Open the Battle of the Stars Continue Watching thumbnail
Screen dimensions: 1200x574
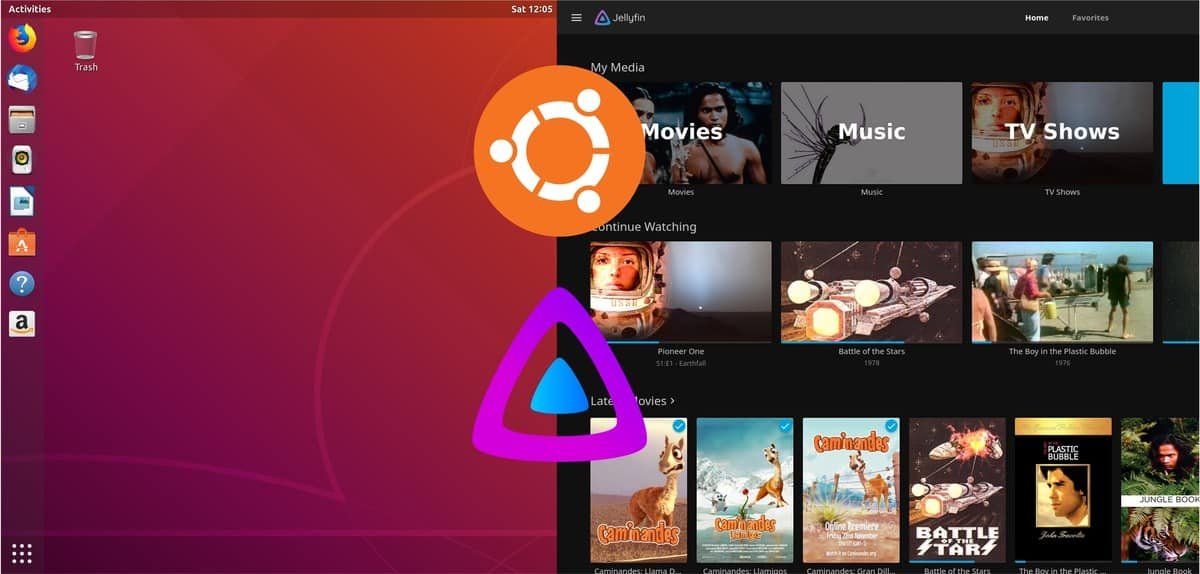(871, 292)
